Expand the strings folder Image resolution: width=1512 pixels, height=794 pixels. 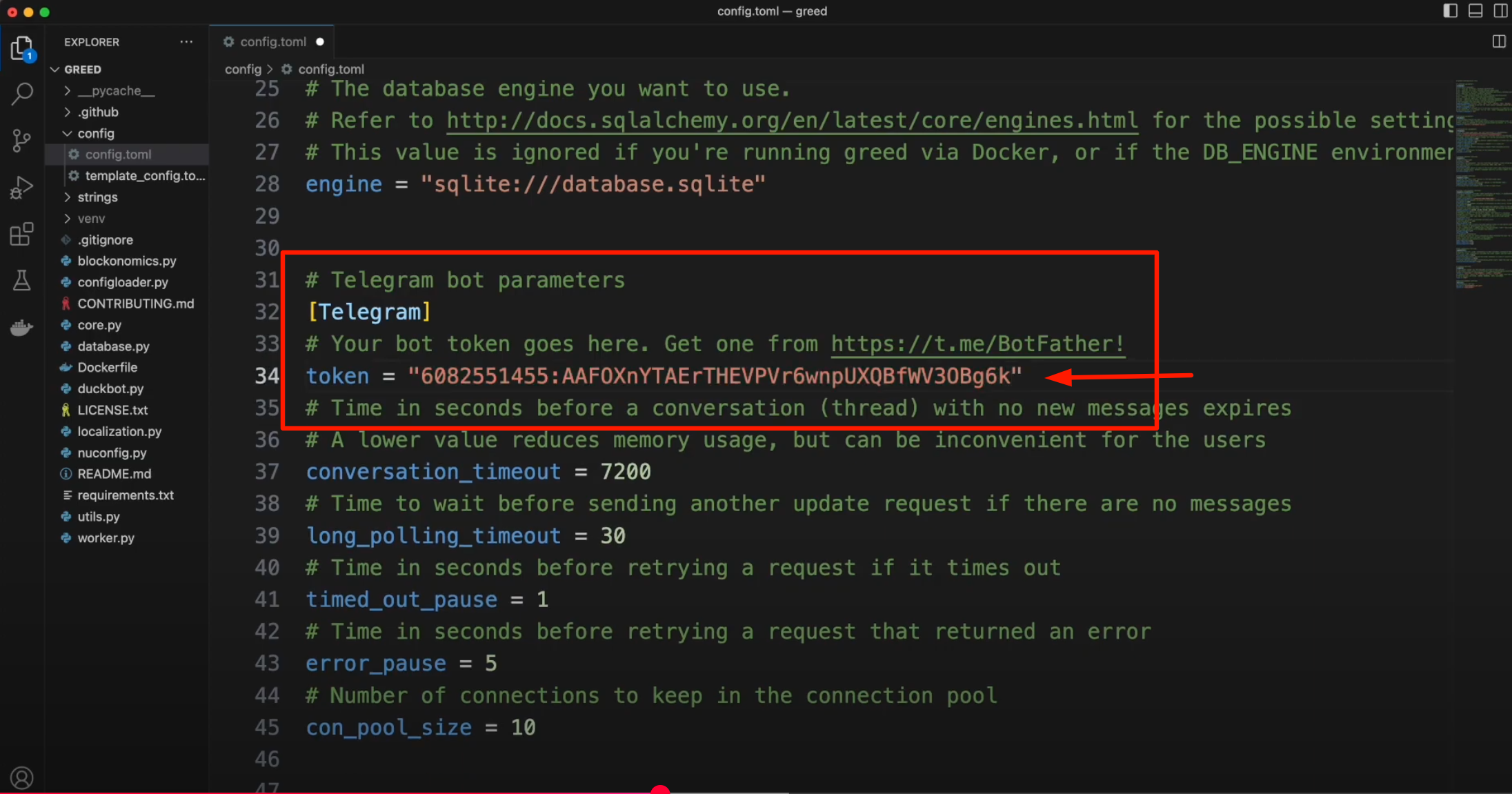point(97,197)
